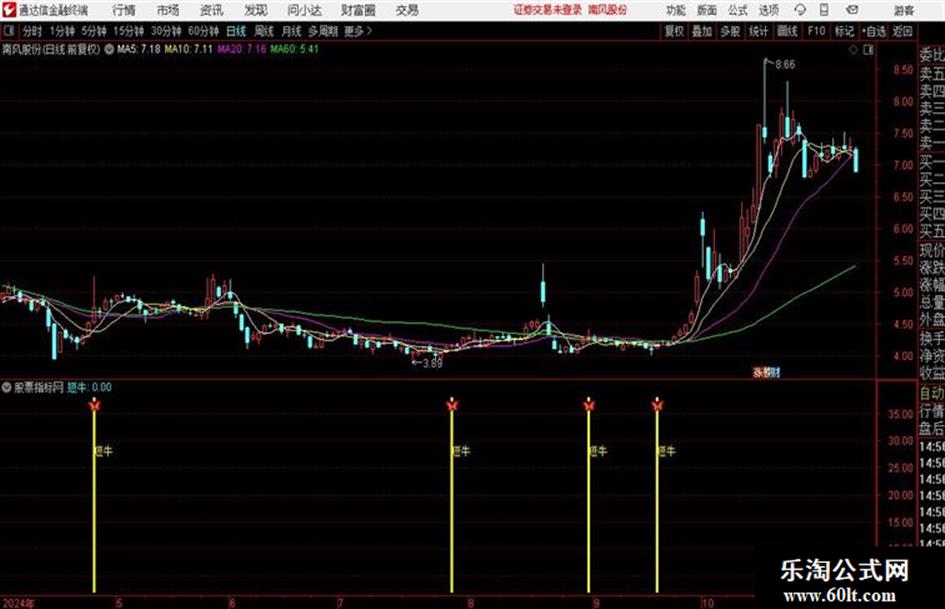This screenshot has width=945, height=609.
Task: Switch to 60分钟 period
Action: pyautogui.click(x=203, y=31)
